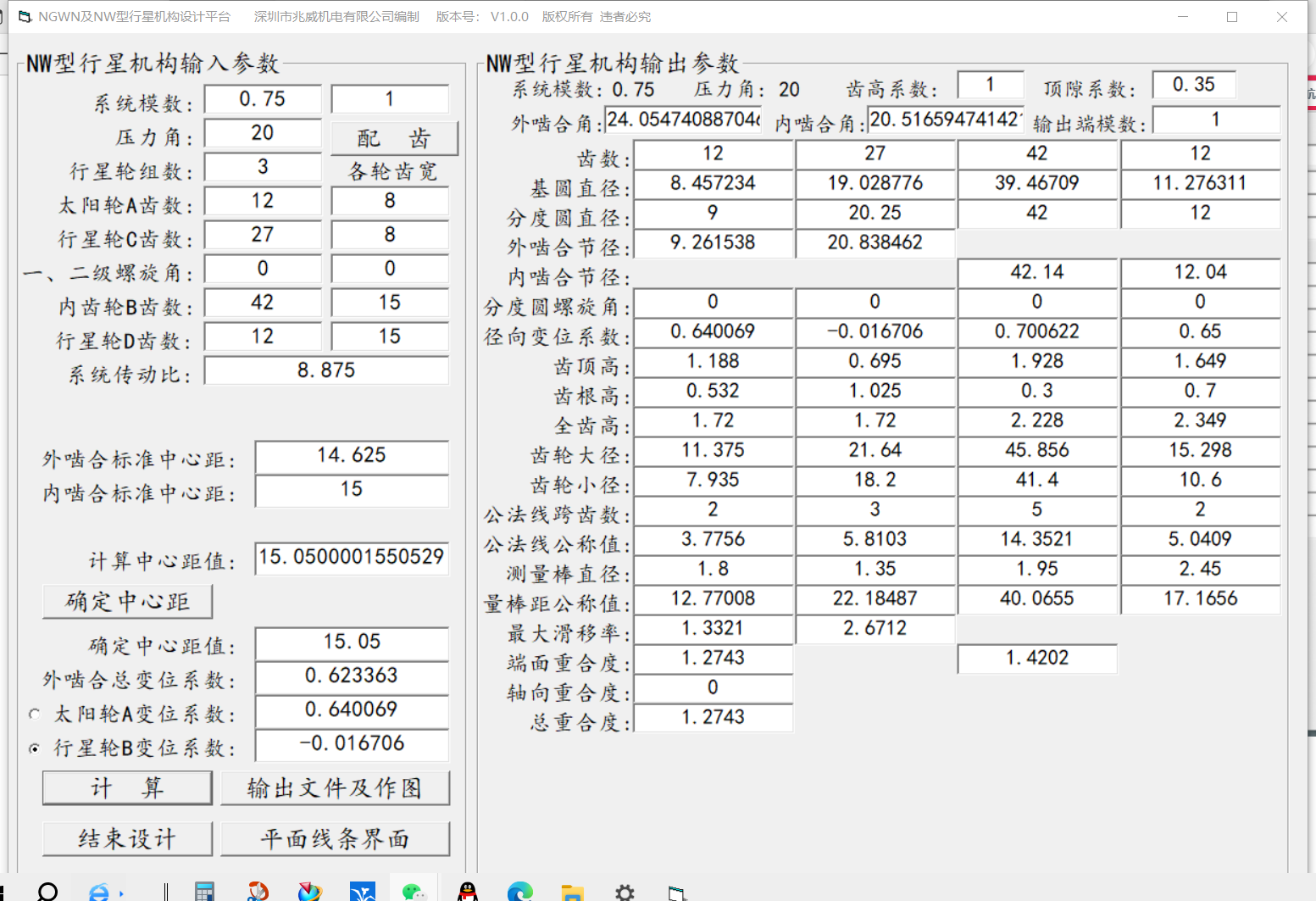Click the 内齿轮B width field showing 15
Screen dimensions: 1316x901
tap(390, 303)
